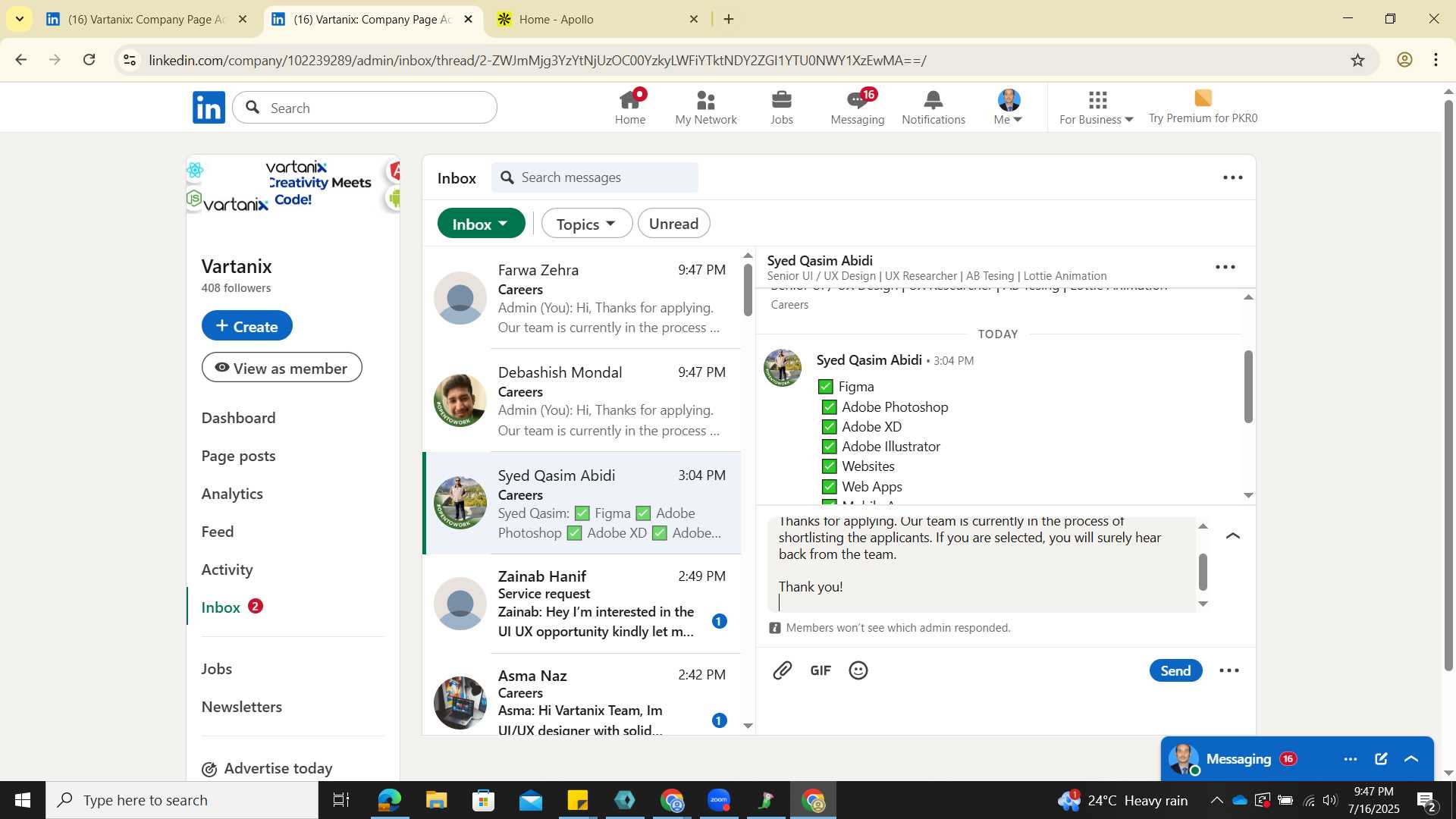Image resolution: width=1456 pixels, height=819 pixels.
Task: Open the Notifications bell
Action: [934, 108]
